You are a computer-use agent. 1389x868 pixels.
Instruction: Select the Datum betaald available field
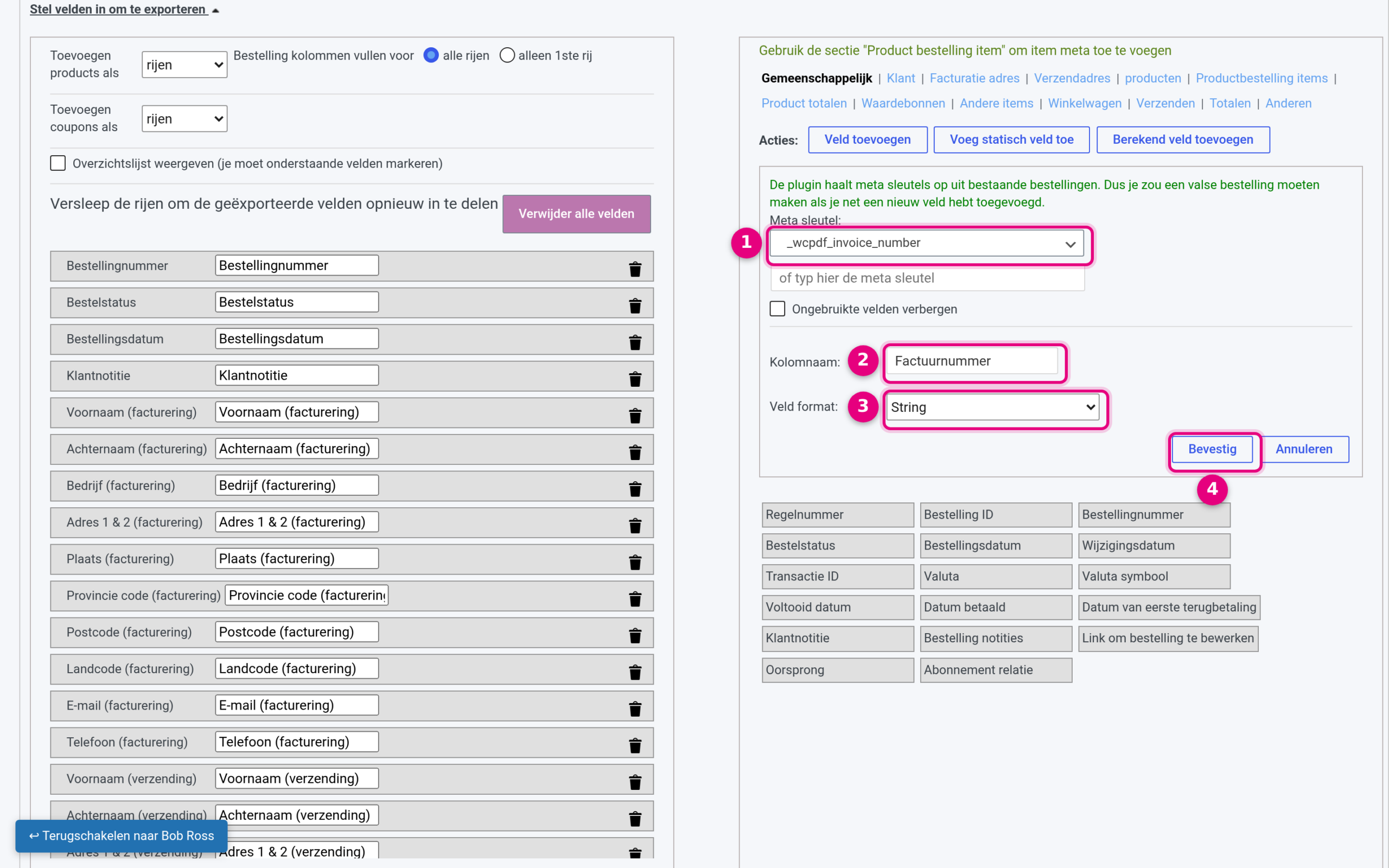pos(996,608)
